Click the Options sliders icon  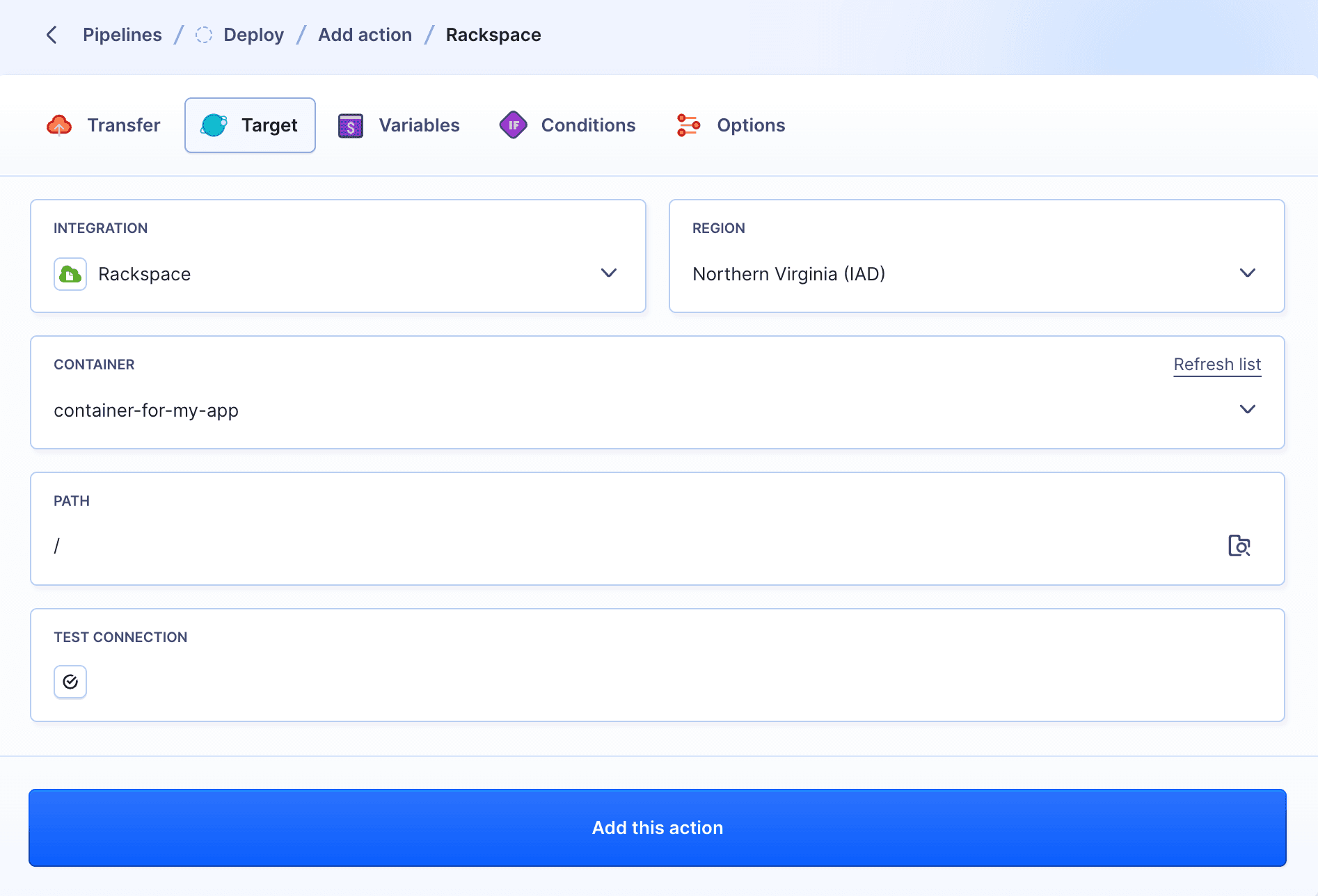(x=688, y=125)
